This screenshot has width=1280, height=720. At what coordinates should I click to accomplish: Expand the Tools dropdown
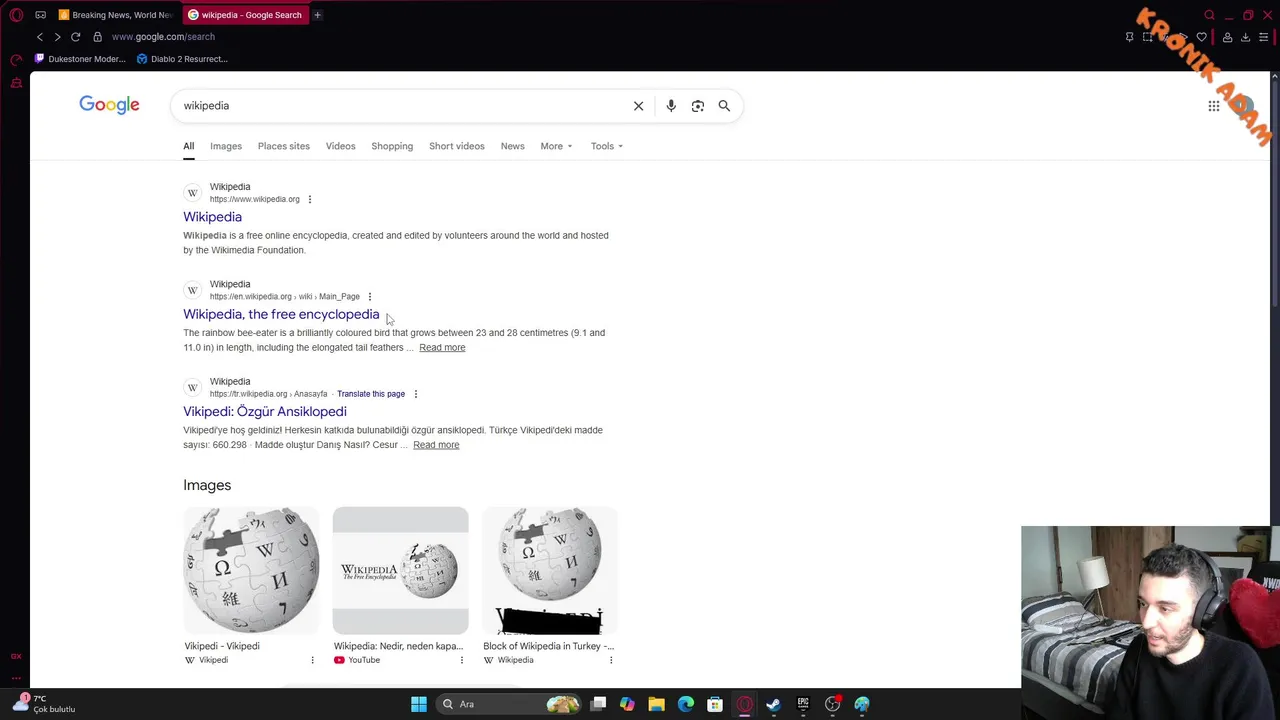click(606, 146)
